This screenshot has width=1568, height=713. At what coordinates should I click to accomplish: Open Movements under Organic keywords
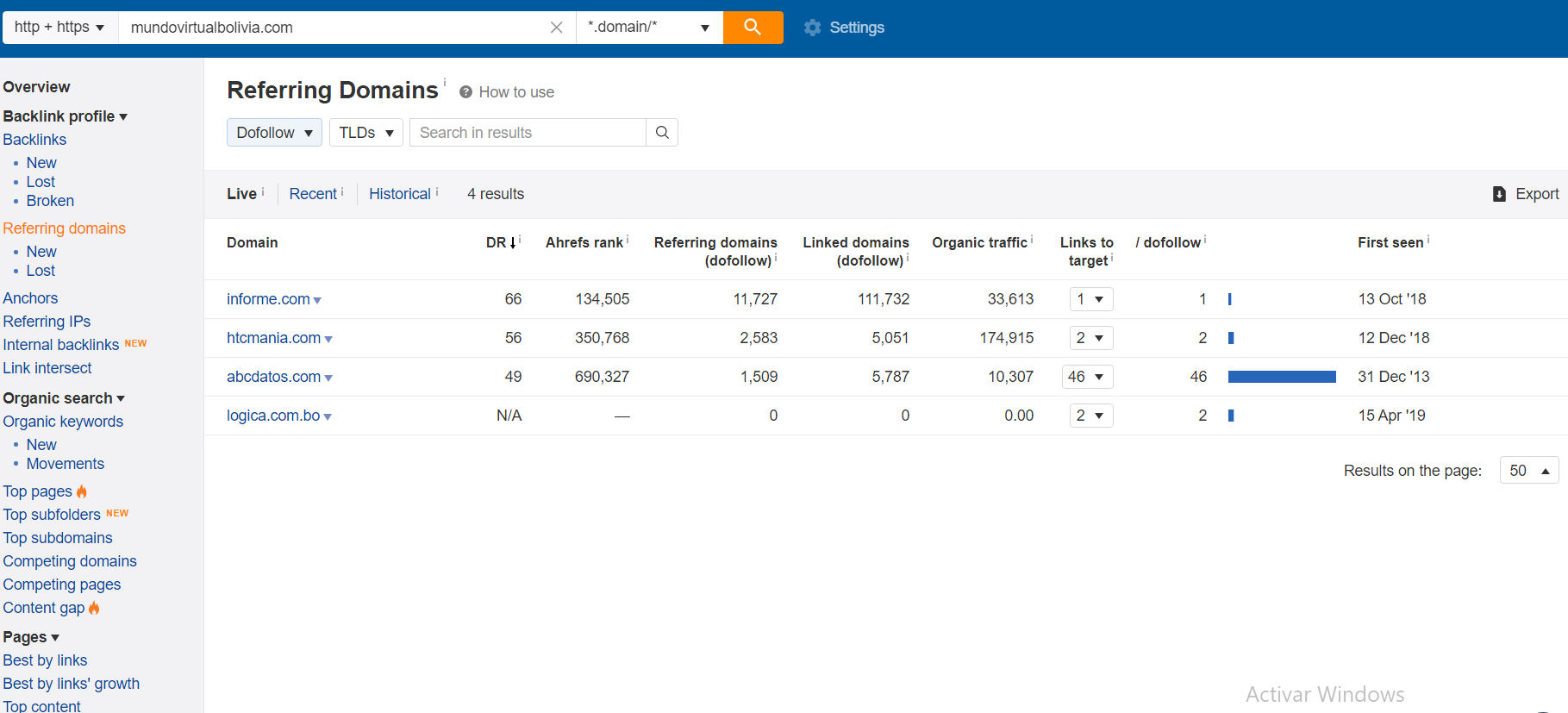[x=66, y=464]
